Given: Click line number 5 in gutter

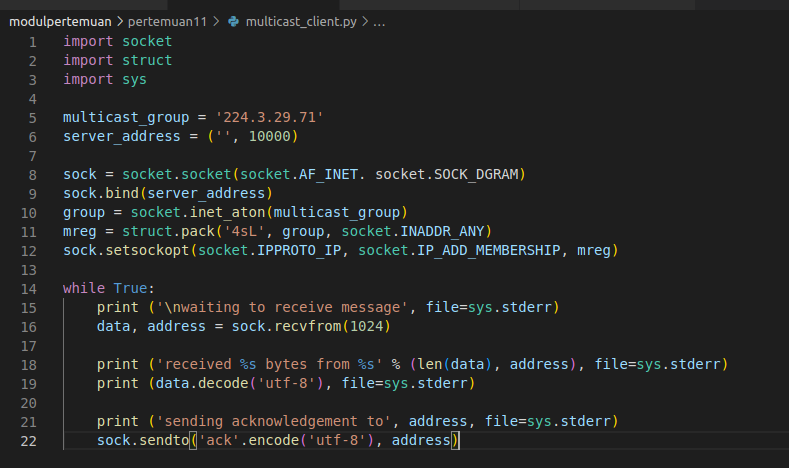Looking at the screenshot, I should [33, 118].
